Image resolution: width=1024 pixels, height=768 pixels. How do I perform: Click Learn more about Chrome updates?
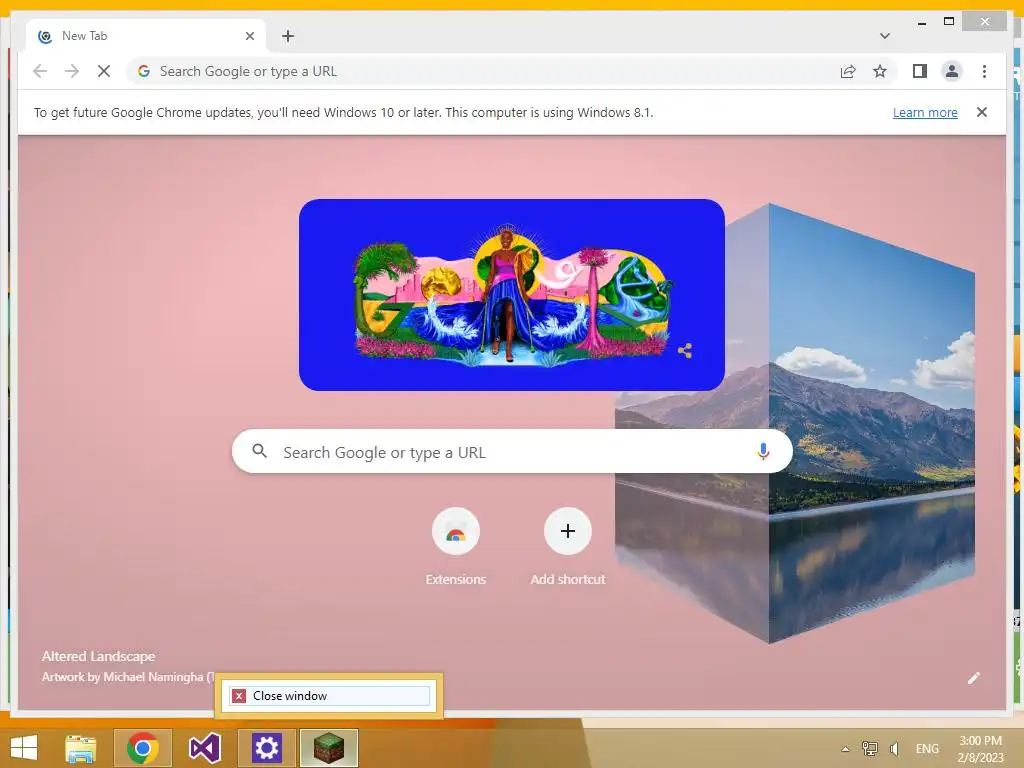tap(925, 112)
